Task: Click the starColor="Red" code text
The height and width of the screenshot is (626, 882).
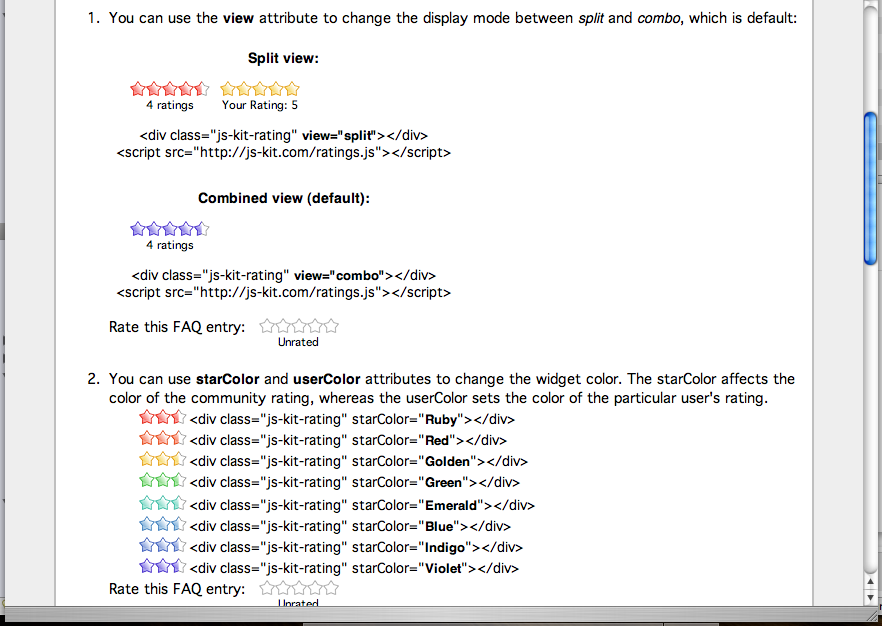Action: pos(348,440)
